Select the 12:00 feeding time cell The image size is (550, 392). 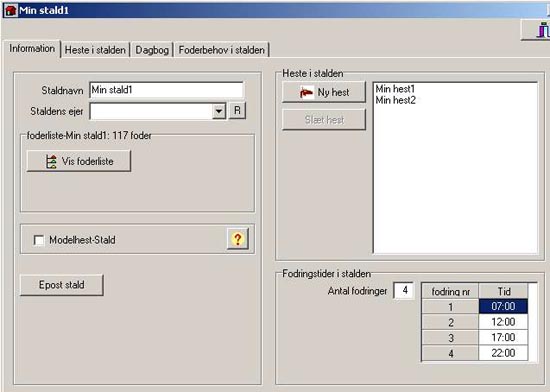[x=503, y=322]
